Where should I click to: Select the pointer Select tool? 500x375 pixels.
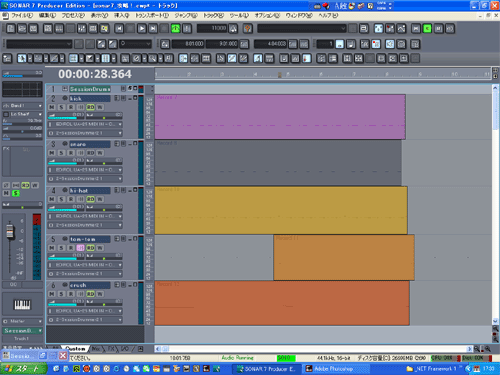pyautogui.click(x=22, y=59)
